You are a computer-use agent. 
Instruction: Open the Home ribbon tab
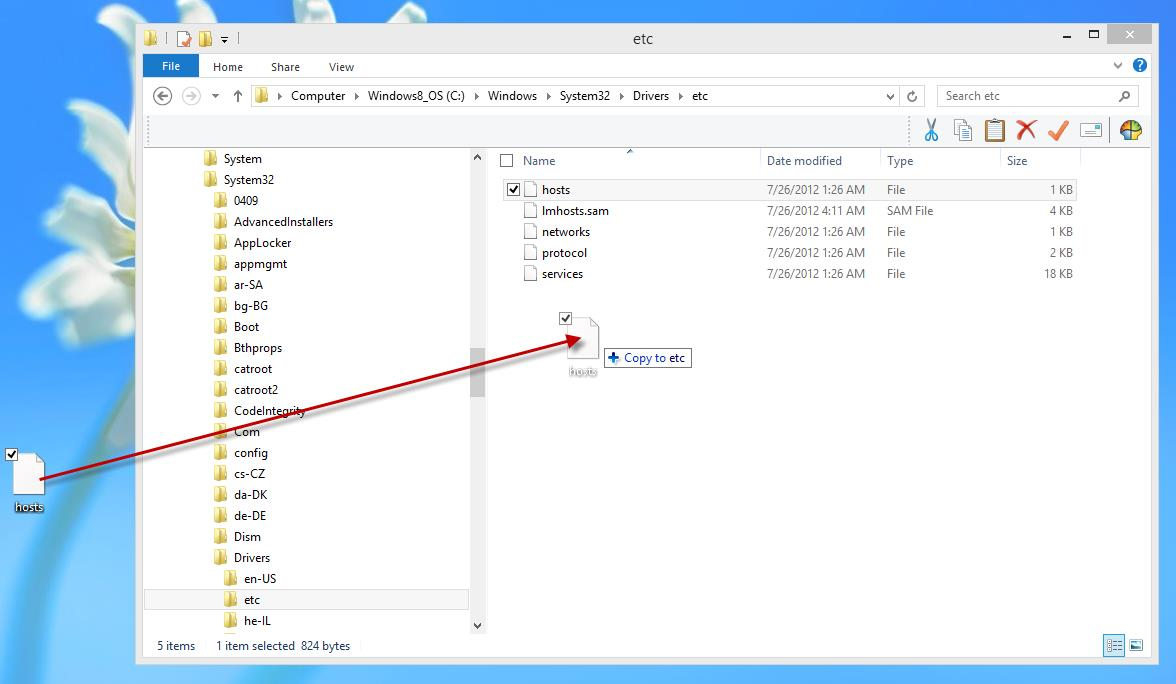[228, 67]
